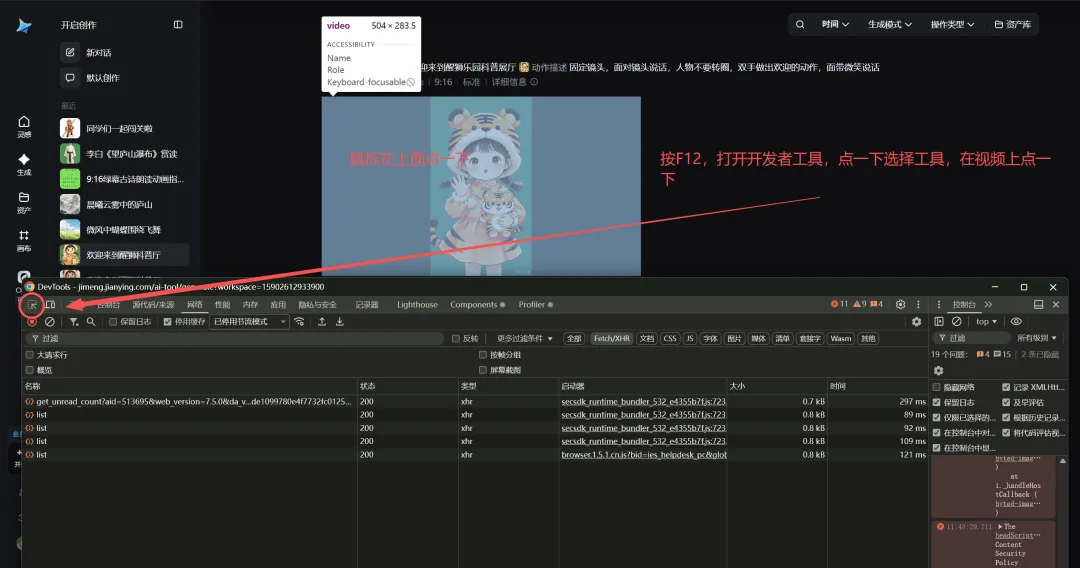Toggle the device toolbar icon in DevTools
This screenshot has width=1080, height=568.
[x=50, y=305]
